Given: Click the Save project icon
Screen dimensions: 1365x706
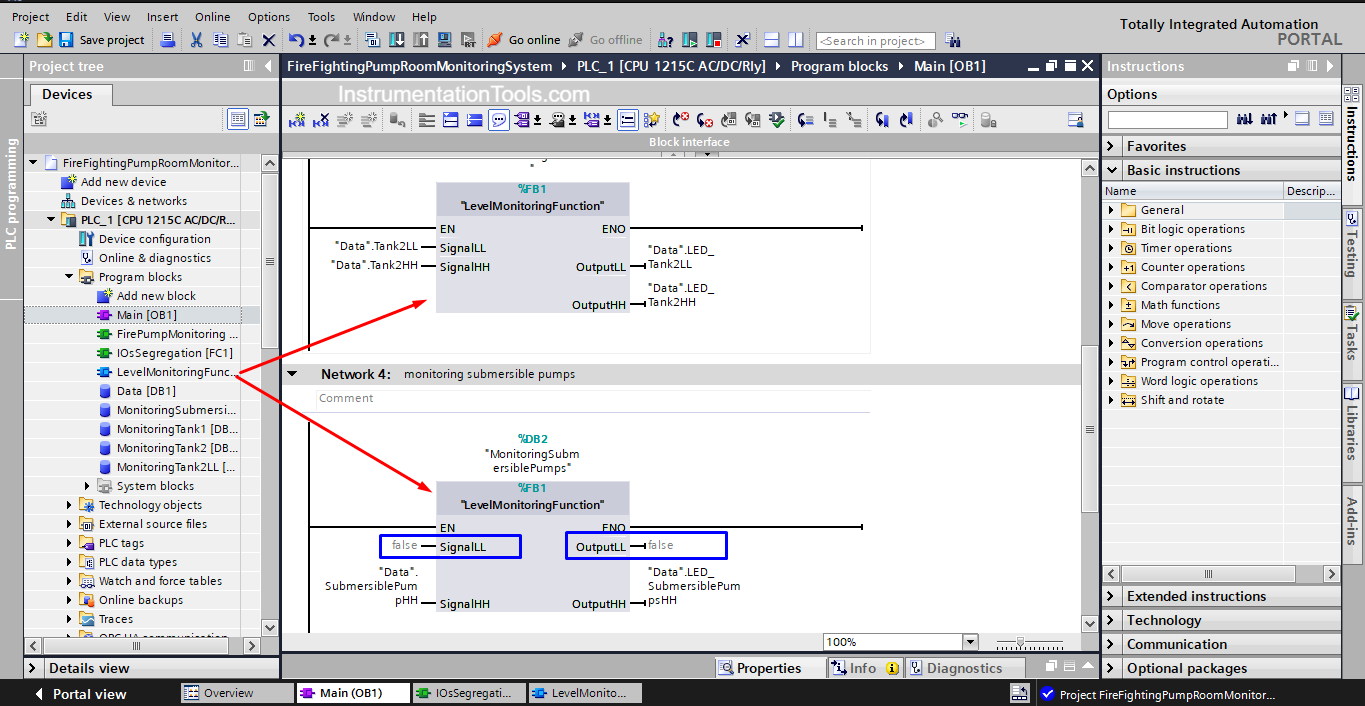Looking at the screenshot, I should click(x=67, y=40).
